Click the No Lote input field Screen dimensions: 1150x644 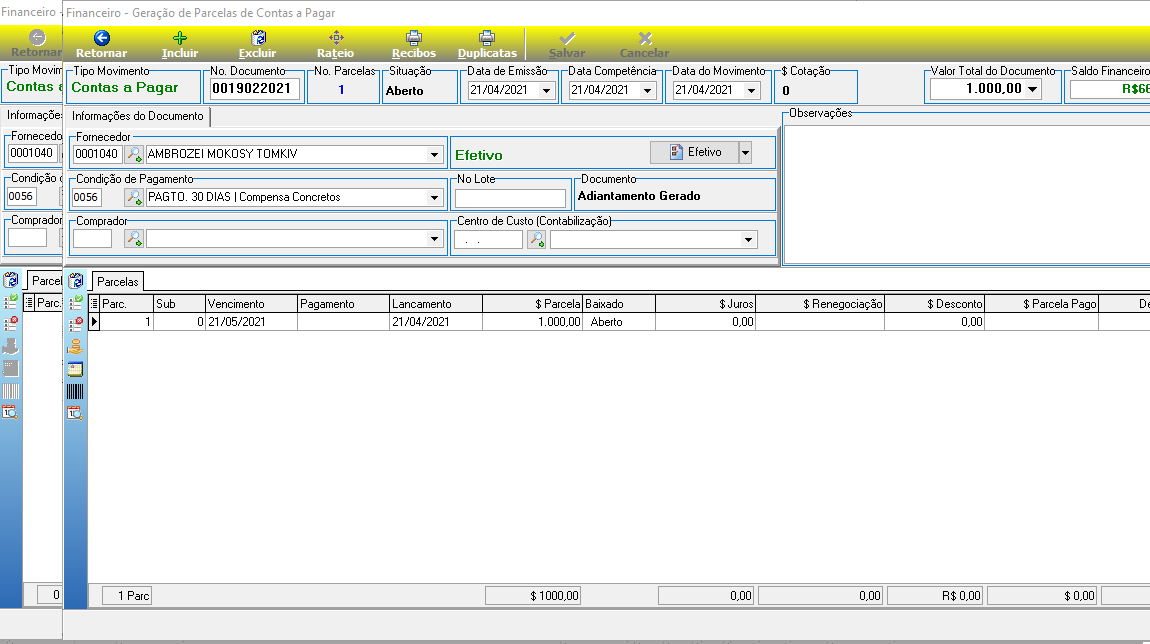(x=510, y=198)
